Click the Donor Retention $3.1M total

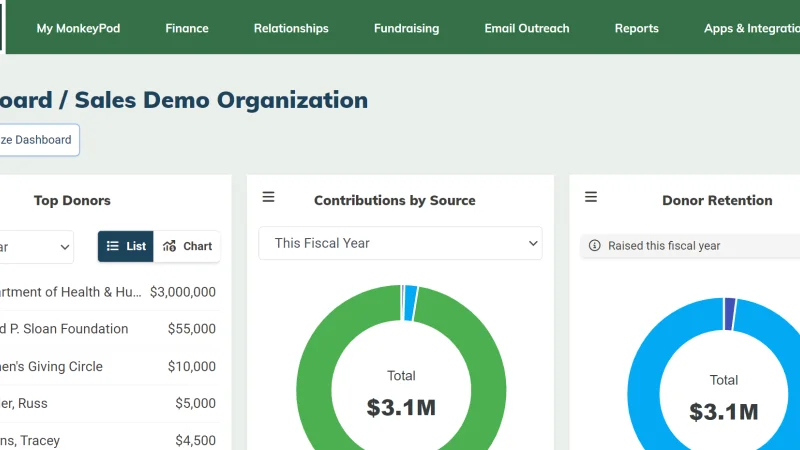coord(723,412)
